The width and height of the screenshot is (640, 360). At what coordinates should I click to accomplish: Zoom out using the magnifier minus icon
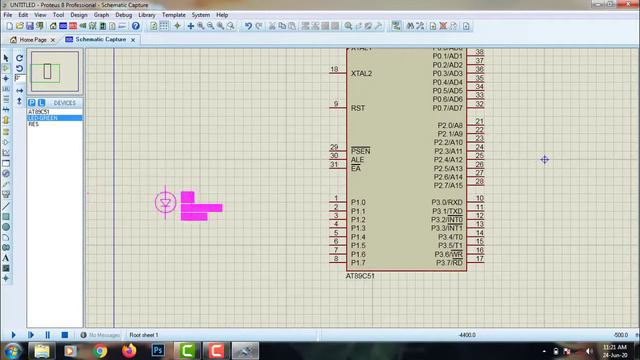pyautogui.click(x=211, y=26)
